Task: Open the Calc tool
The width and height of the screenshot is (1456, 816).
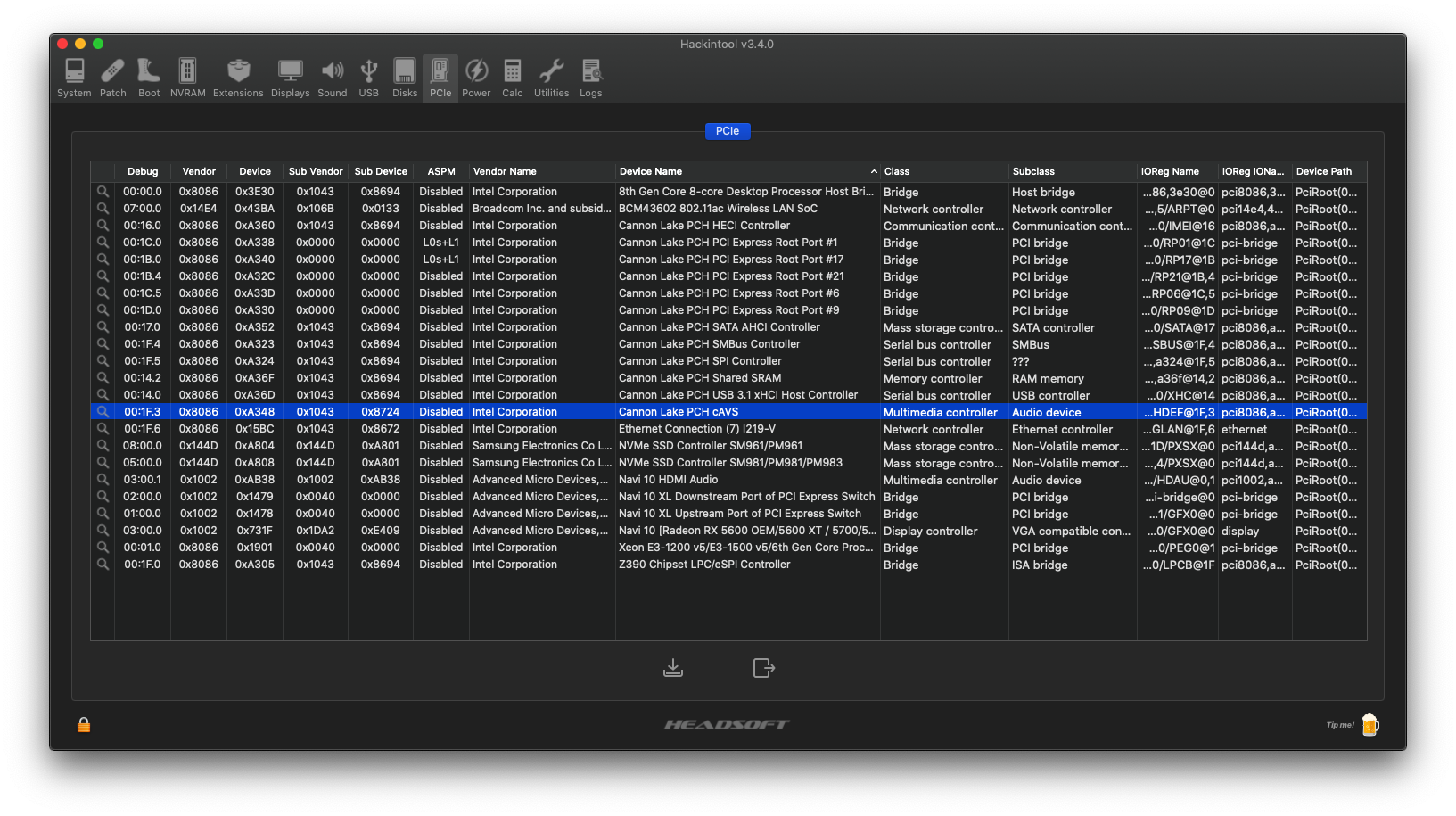Action: pos(512,78)
